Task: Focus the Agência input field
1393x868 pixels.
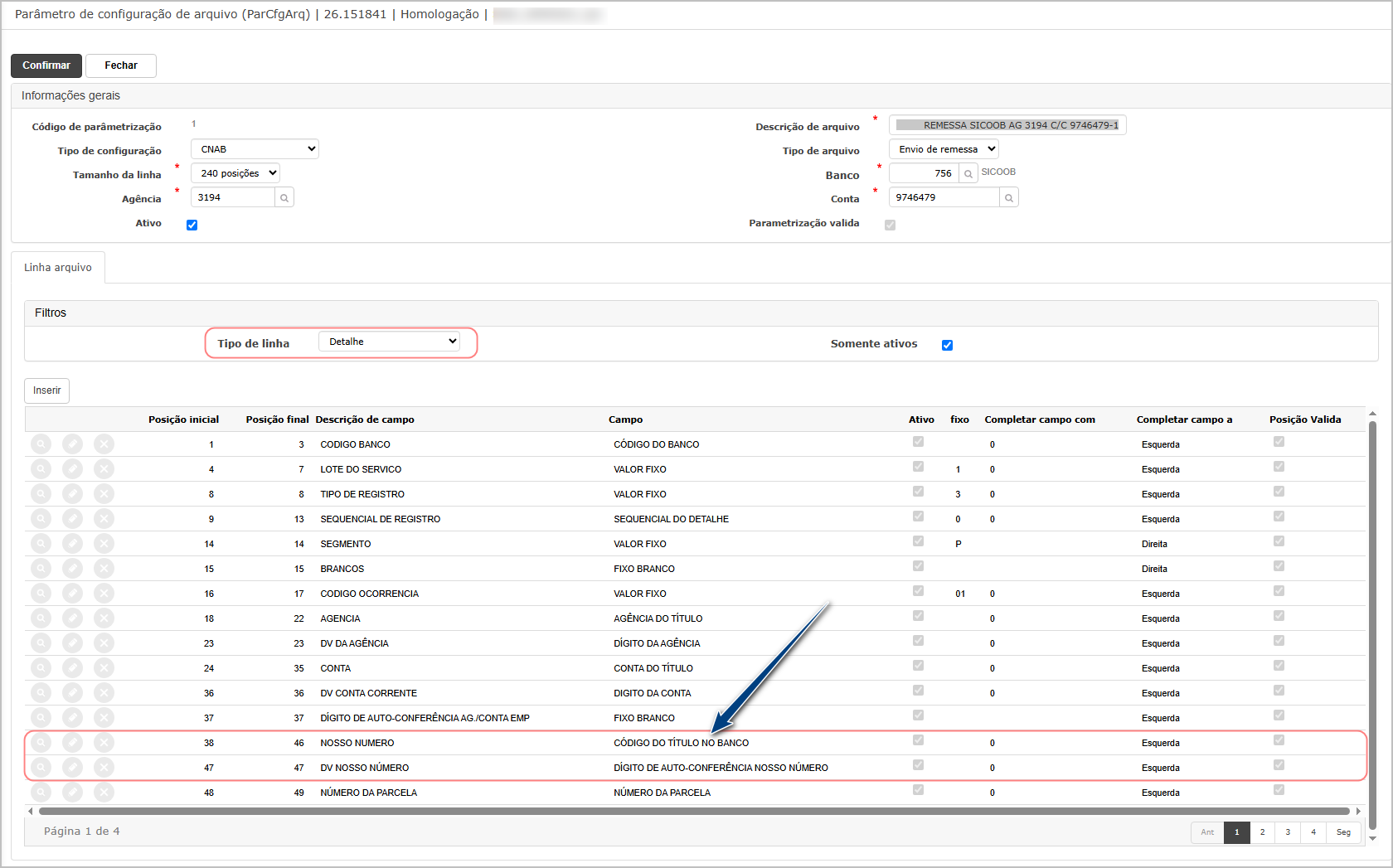Action: 233,197
